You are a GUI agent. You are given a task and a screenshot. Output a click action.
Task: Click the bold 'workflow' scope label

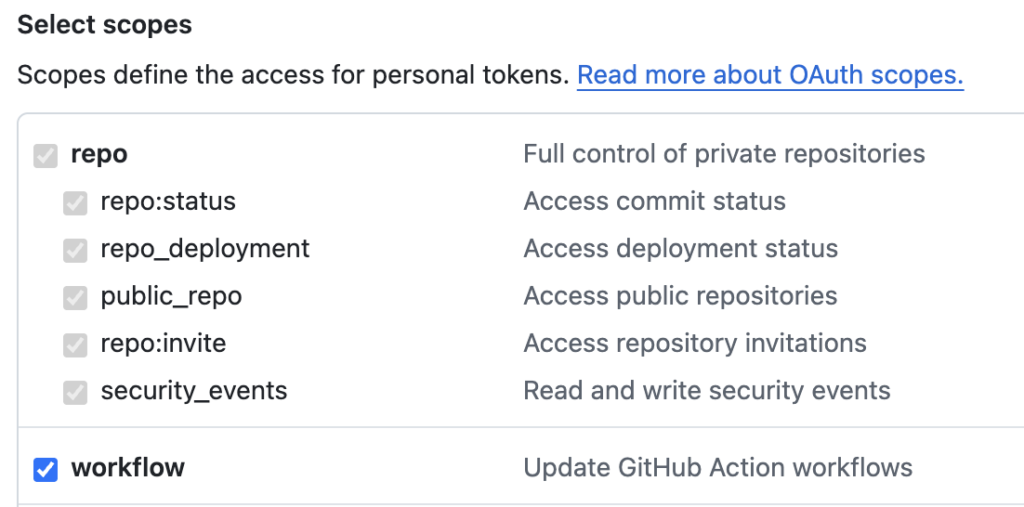pyautogui.click(x=128, y=468)
